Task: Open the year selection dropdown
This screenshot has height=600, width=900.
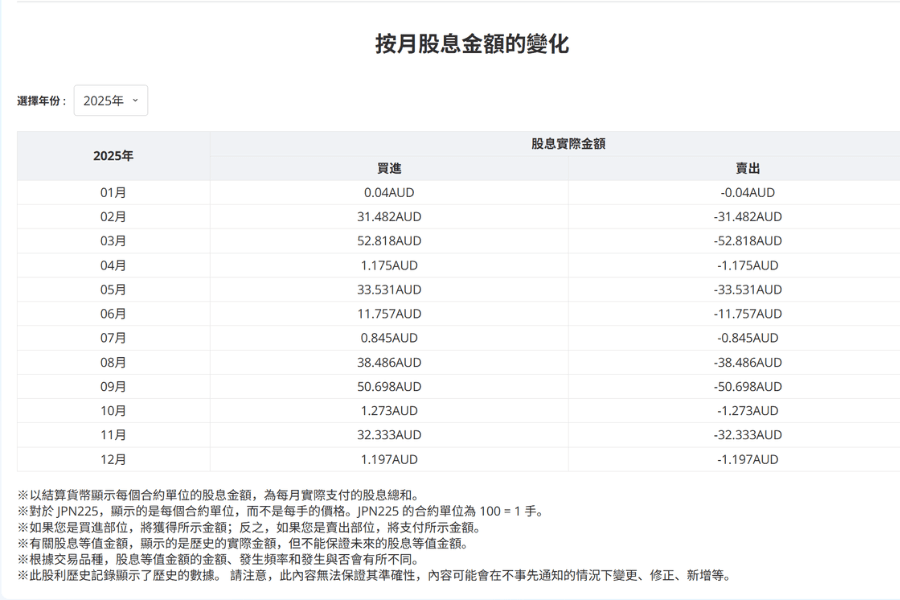Action: (x=110, y=100)
